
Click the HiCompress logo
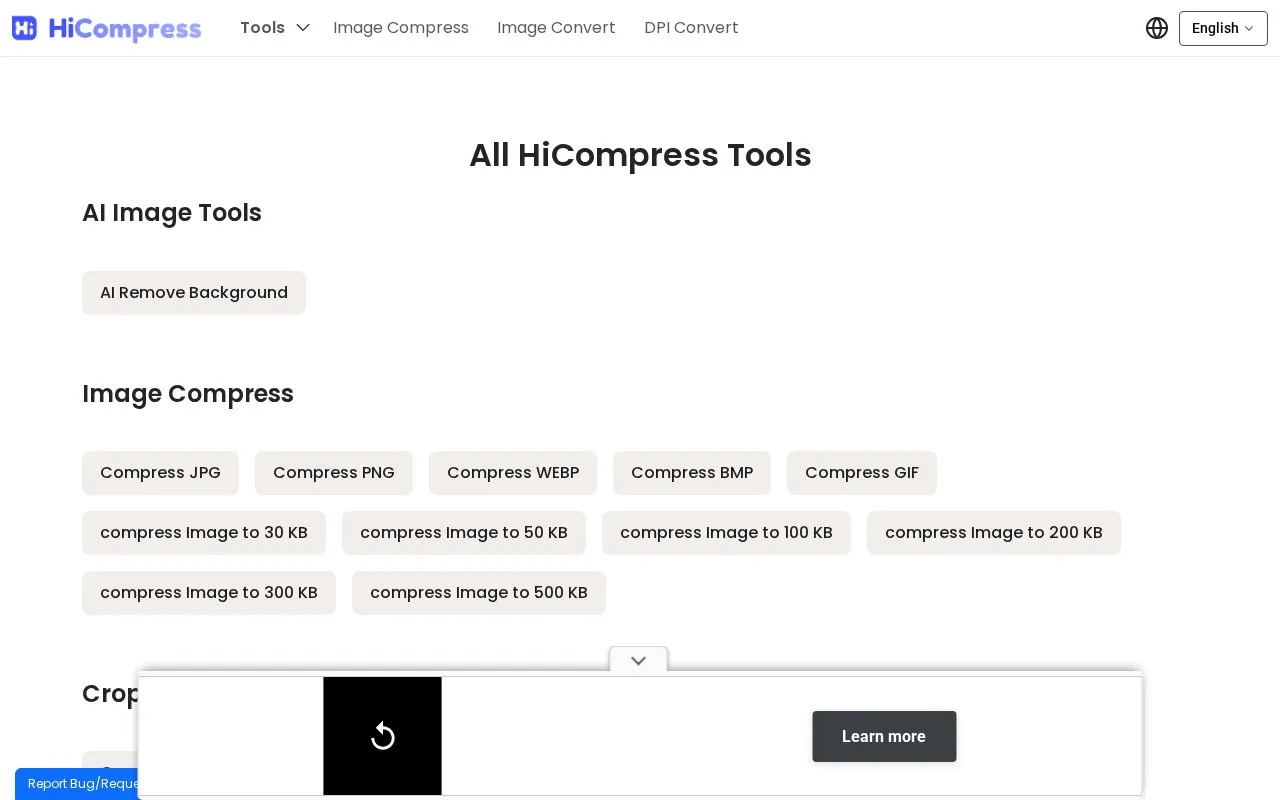106,28
